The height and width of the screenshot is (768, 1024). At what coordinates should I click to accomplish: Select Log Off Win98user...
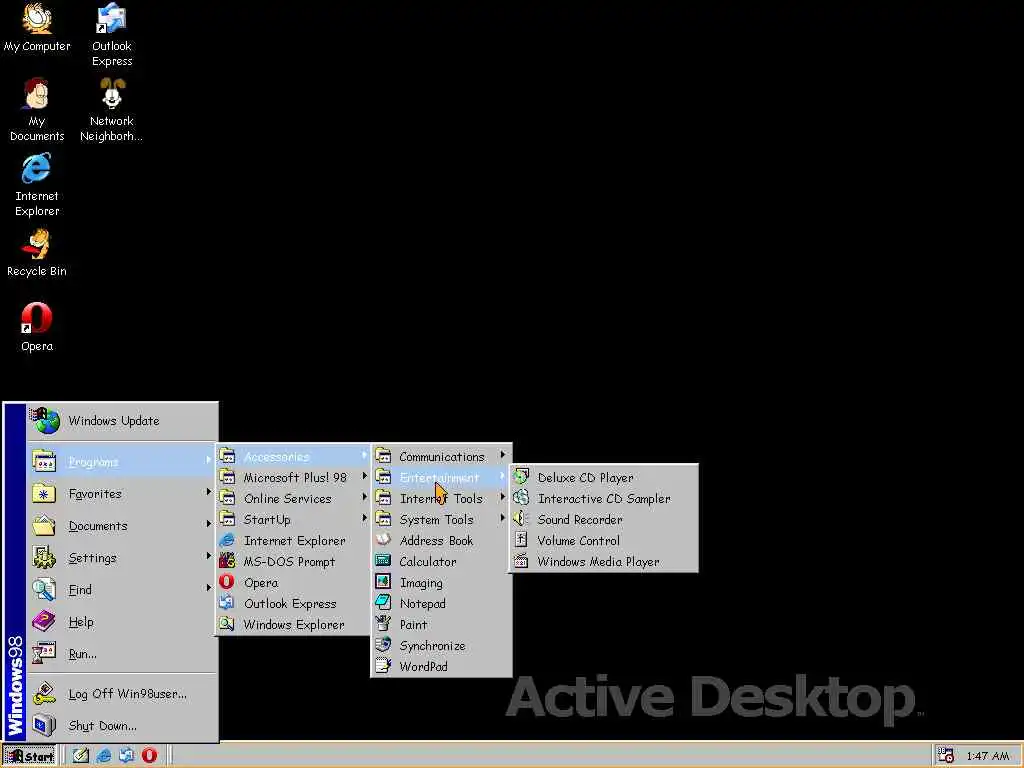tap(121, 694)
